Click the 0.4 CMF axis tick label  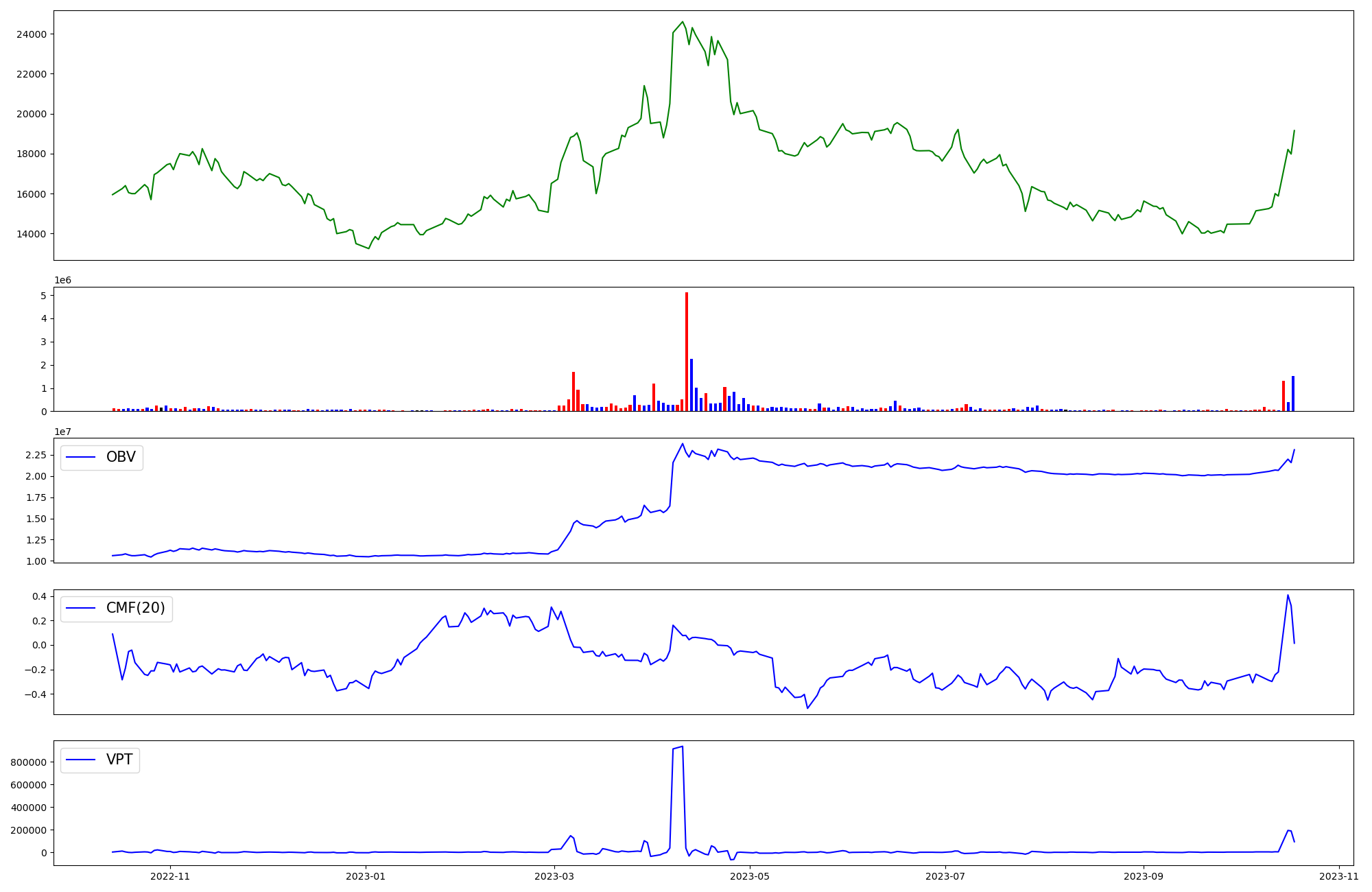point(39,596)
